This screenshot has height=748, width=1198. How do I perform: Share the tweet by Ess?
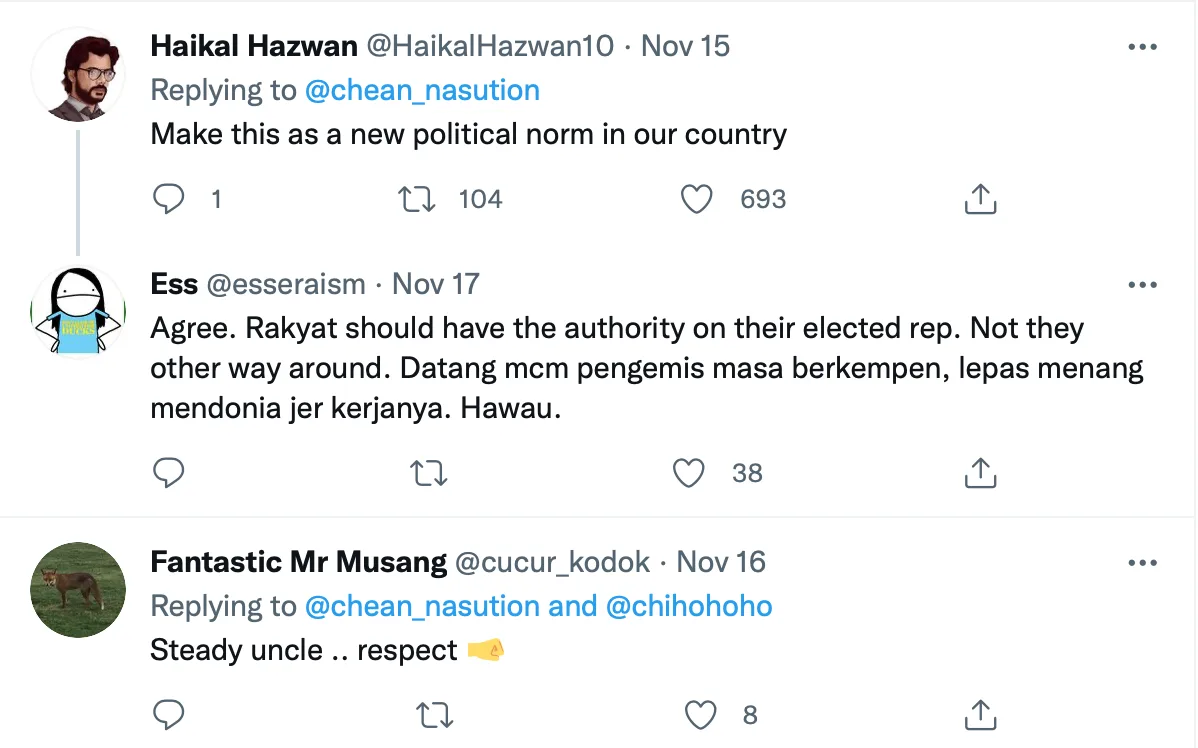[x=980, y=472]
